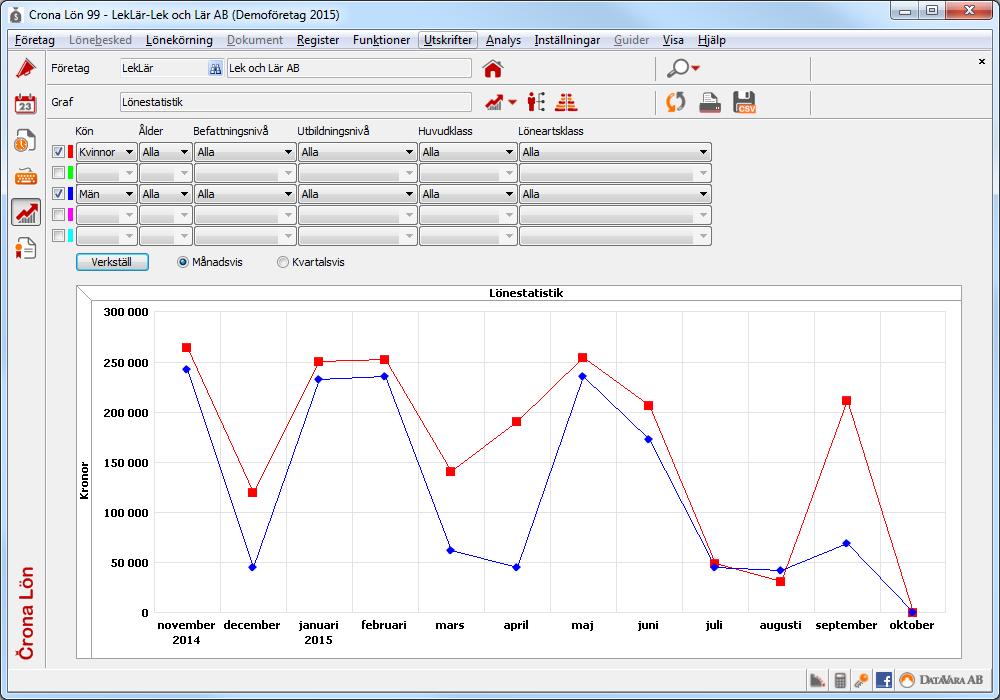The width and height of the screenshot is (1000, 700).
Task: Print the graph using the printer icon
Action: tap(710, 102)
